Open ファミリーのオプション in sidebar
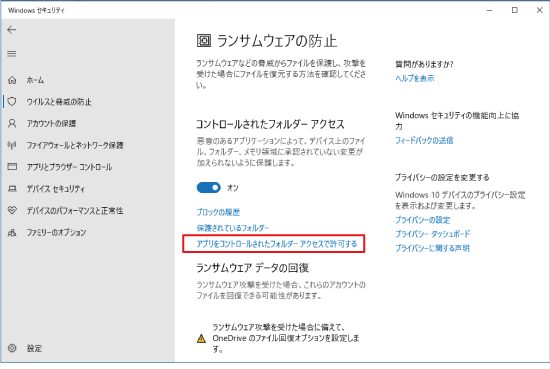Screen dimensions: 550x369 click(x=56, y=233)
